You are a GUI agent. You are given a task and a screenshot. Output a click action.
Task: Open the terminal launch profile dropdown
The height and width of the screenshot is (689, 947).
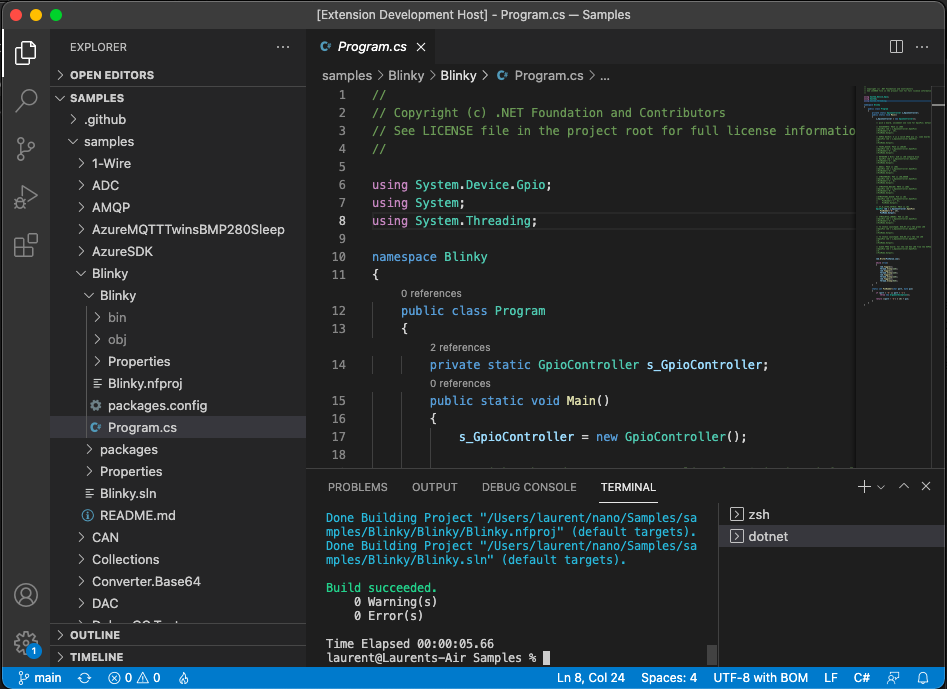pyautogui.click(x=881, y=487)
